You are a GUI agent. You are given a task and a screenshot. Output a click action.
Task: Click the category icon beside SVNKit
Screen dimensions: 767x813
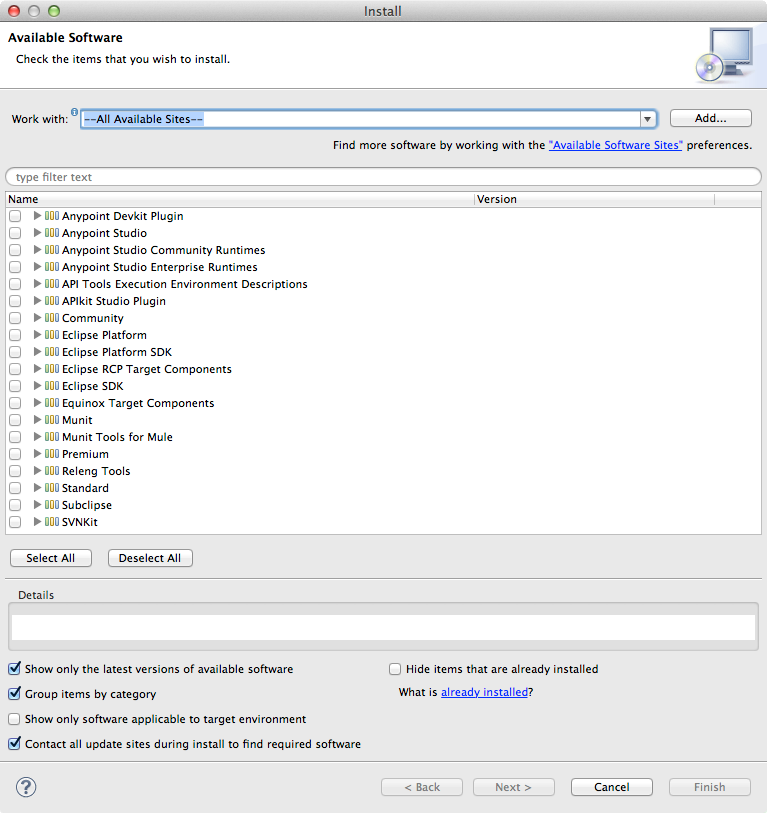coord(52,522)
